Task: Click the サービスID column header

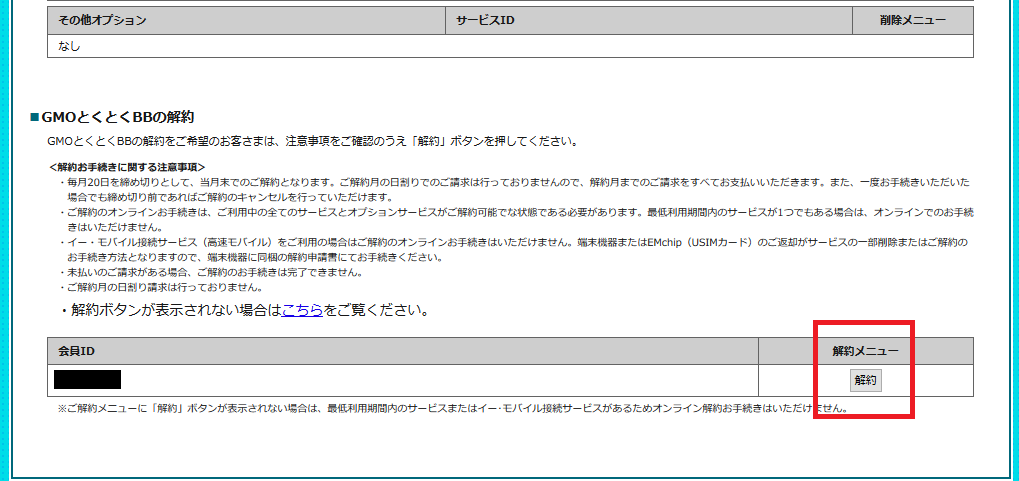Action: [x=649, y=20]
